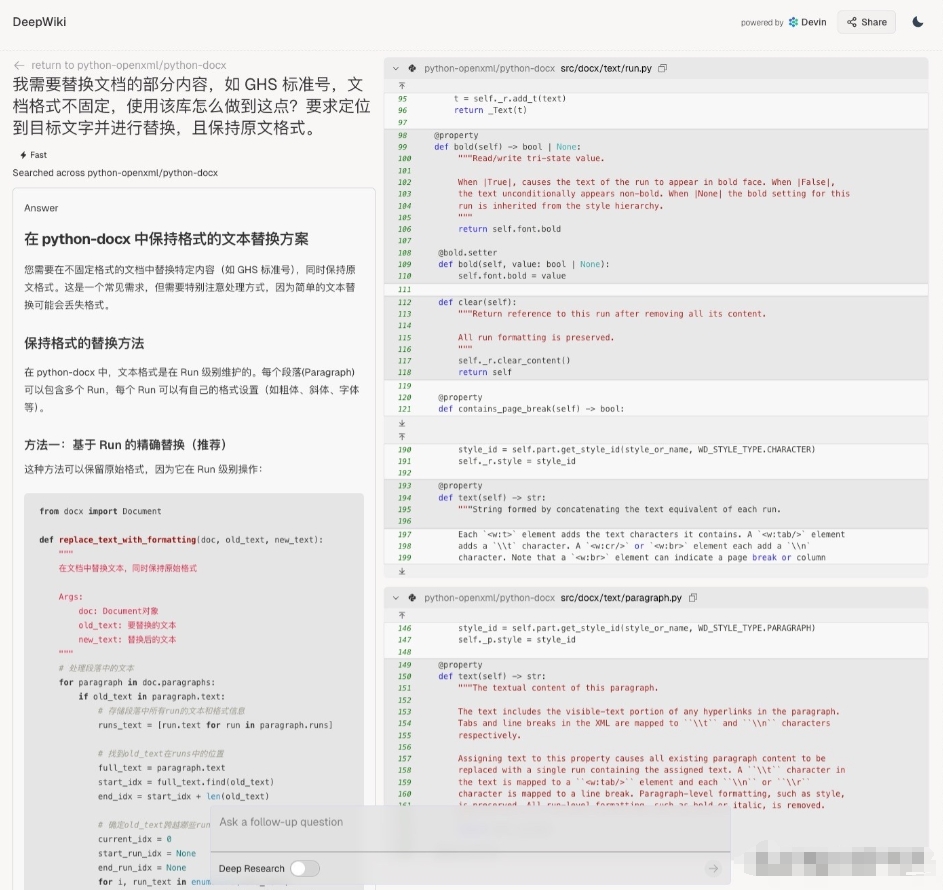The height and width of the screenshot is (890, 943).
Task: Toggle the Deep Research switch
Action: click(304, 868)
